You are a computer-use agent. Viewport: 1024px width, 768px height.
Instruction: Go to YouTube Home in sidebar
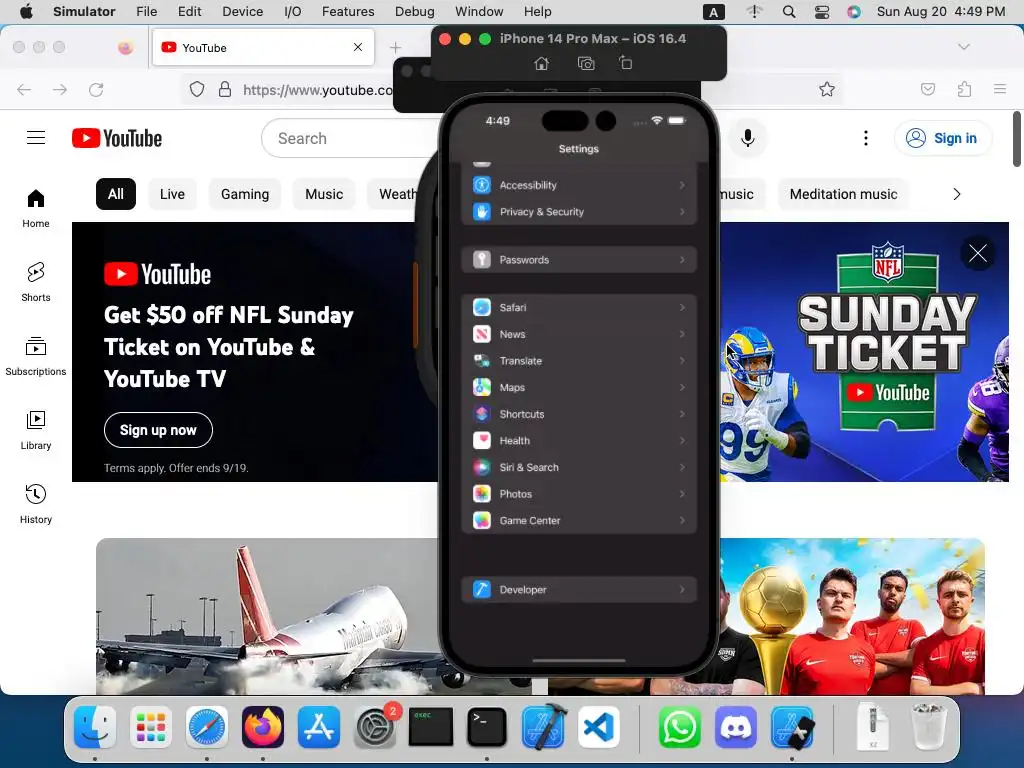[36, 208]
